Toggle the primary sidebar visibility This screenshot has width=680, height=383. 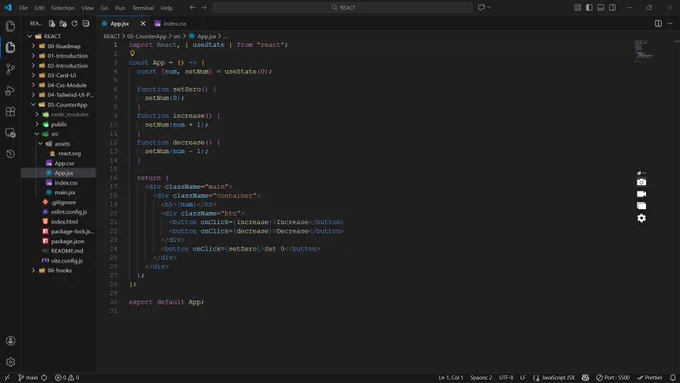point(589,7)
